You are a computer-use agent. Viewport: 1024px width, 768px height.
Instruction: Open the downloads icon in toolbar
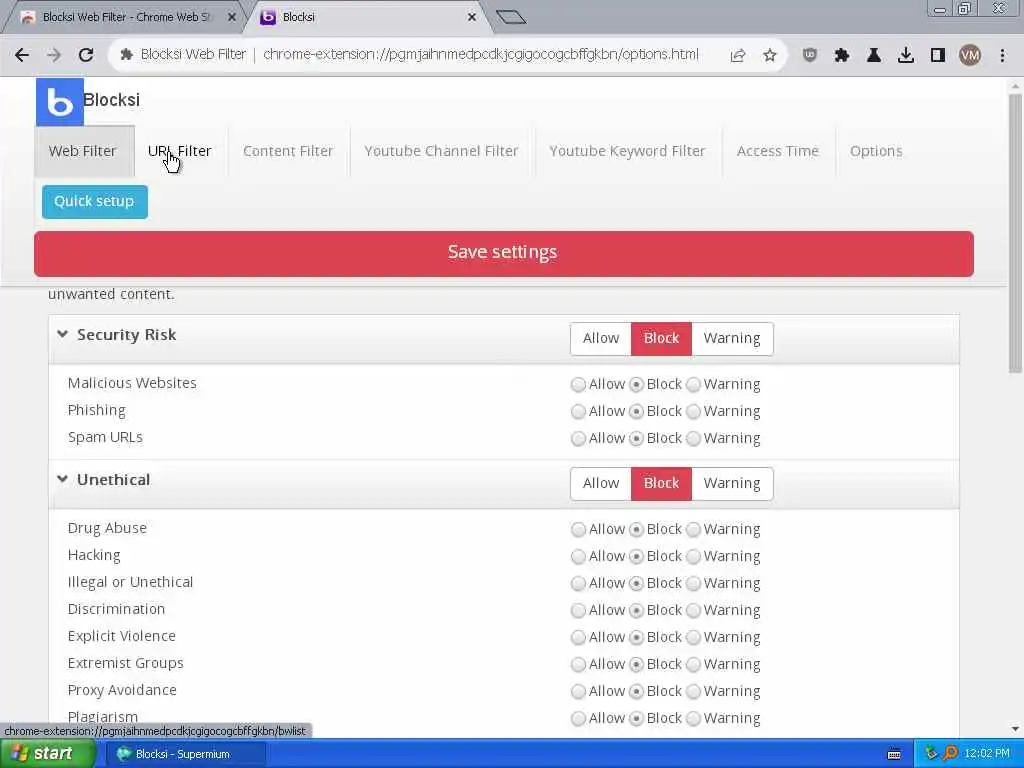(x=906, y=55)
